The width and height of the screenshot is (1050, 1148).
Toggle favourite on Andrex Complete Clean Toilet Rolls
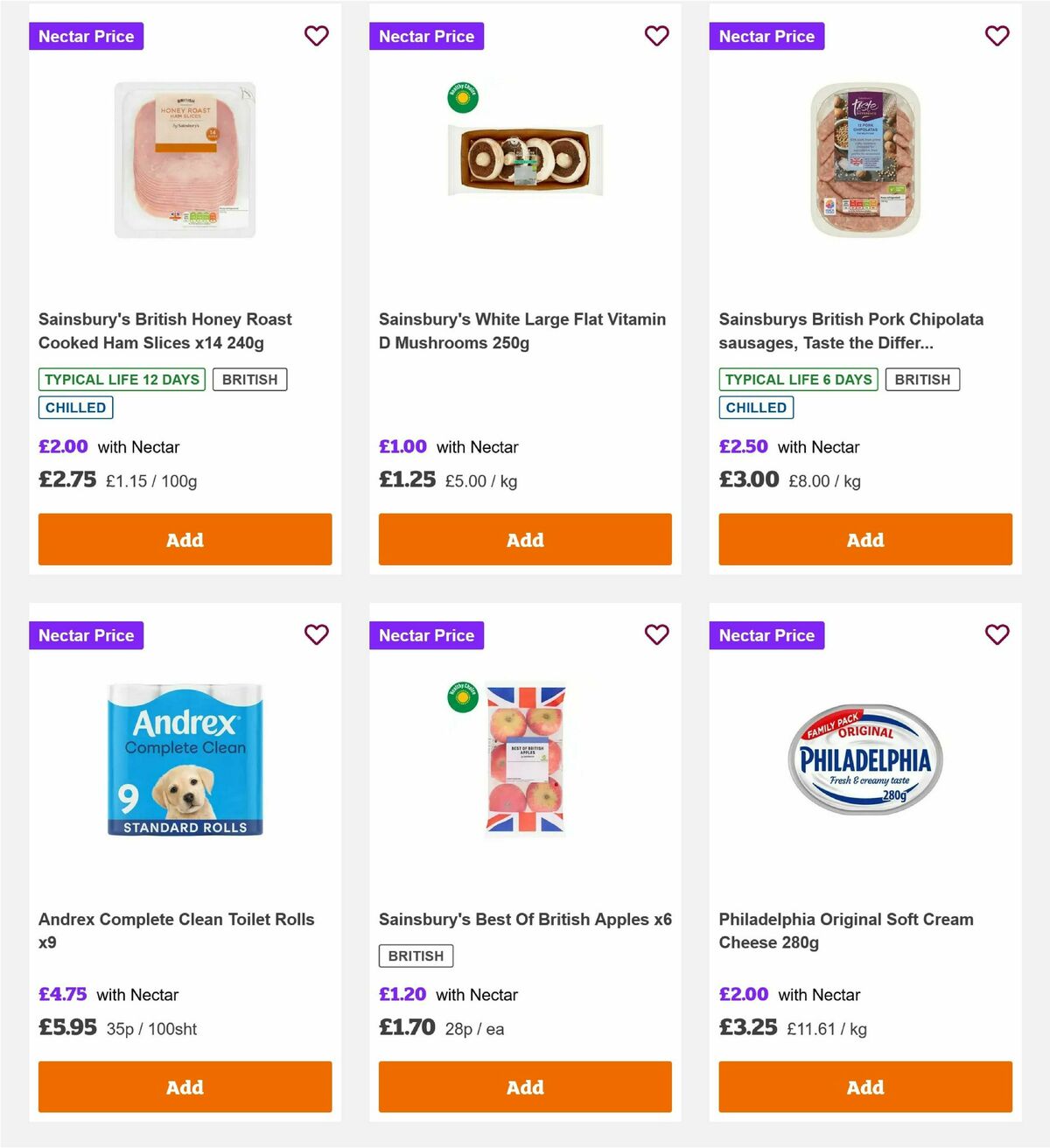click(x=316, y=635)
